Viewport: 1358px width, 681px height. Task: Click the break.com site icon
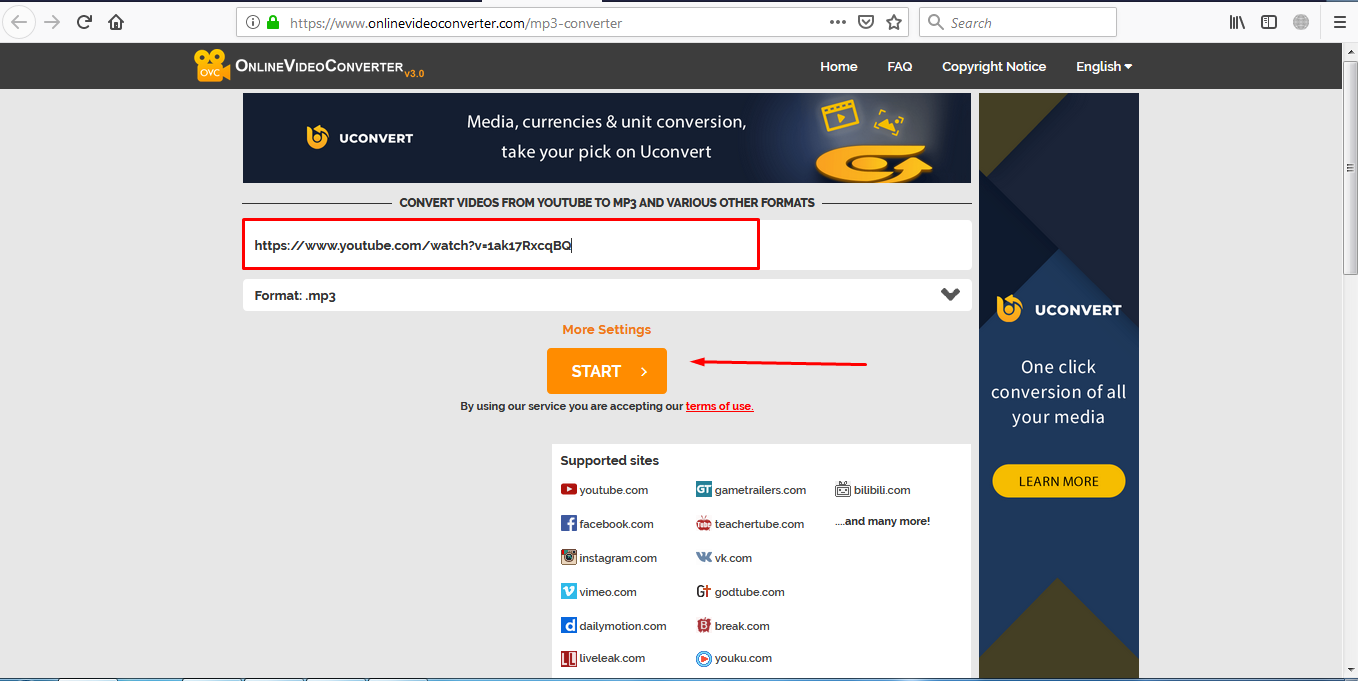click(x=704, y=625)
